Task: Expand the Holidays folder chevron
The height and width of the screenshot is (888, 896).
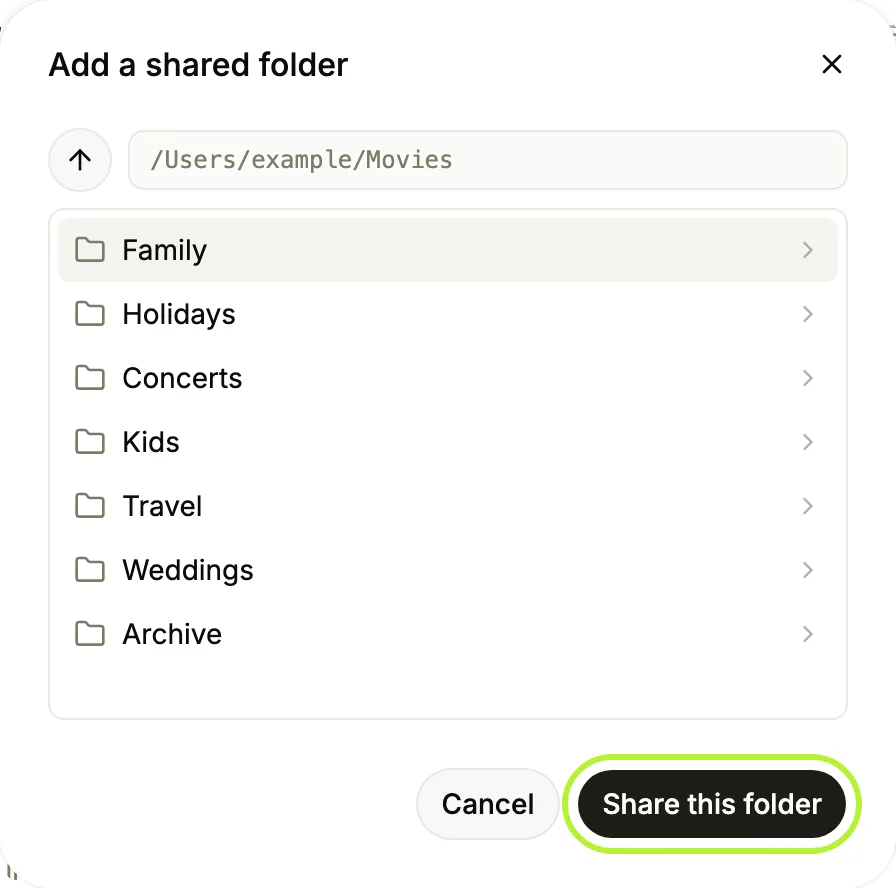Action: (807, 314)
